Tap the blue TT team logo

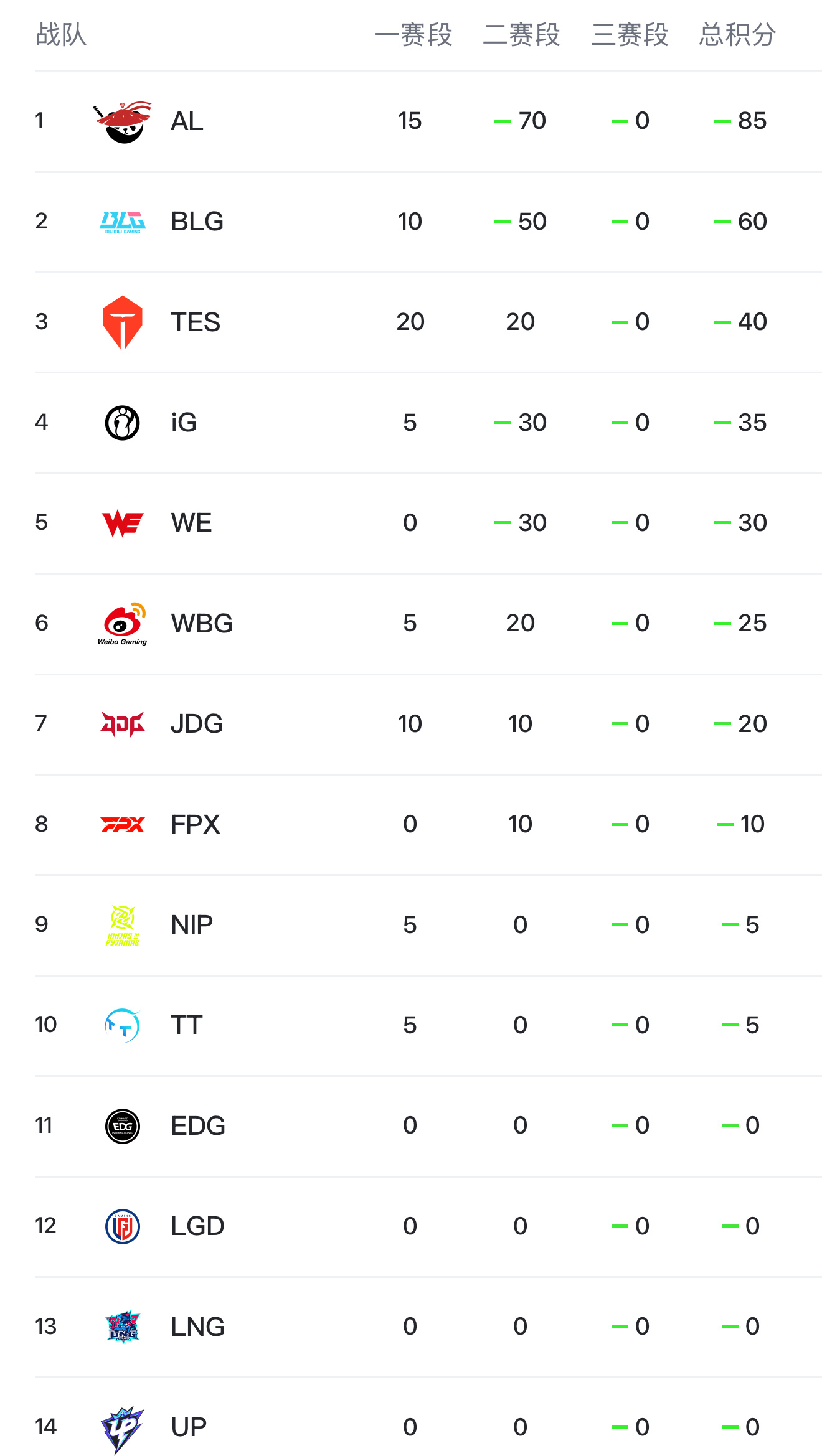click(123, 1025)
